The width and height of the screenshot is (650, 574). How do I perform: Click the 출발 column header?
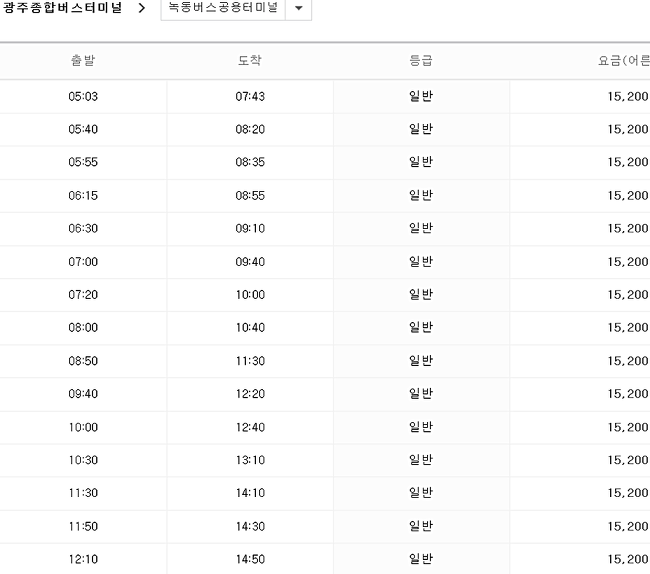(x=83, y=61)
